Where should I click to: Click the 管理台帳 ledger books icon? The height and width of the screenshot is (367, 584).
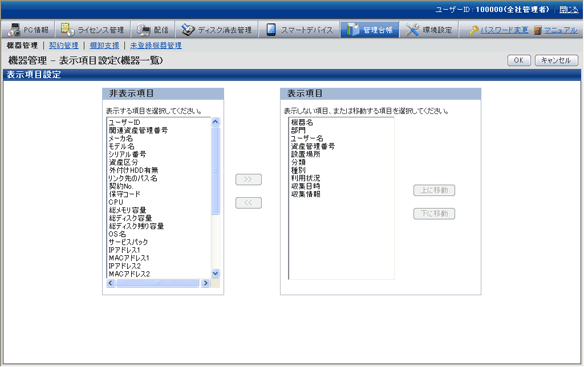click(352, 29)
